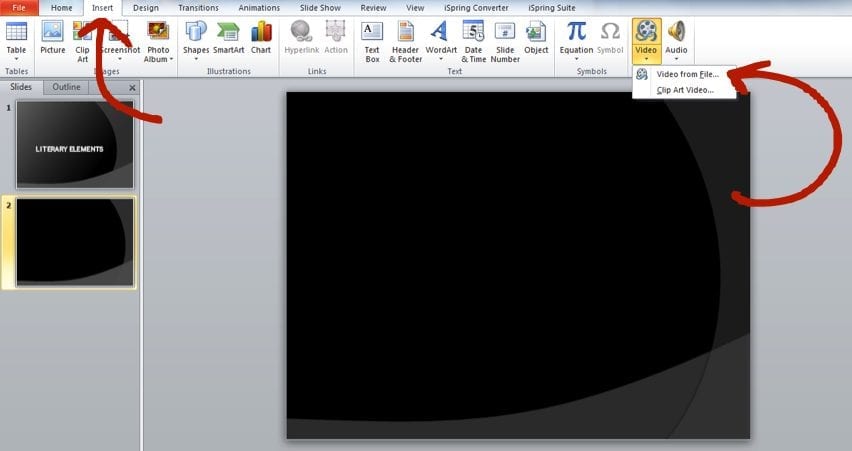This screenshot has width=852, height=451.
Task: Insert a Text Box
Action: 372,41
